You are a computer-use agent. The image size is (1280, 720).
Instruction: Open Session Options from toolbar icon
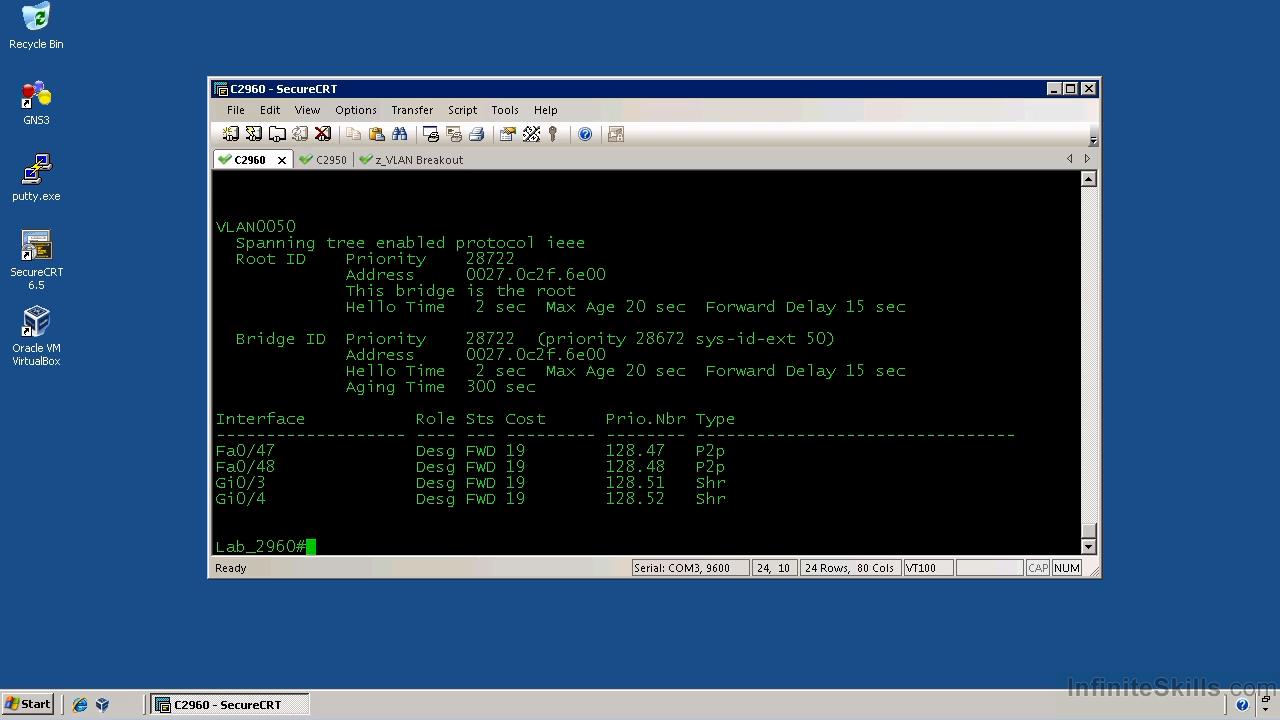click(x=508, y=134)
